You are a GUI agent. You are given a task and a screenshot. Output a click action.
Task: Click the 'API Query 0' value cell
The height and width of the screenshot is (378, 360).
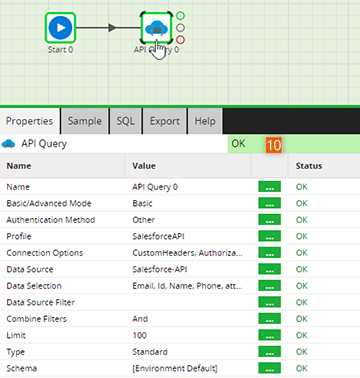(x=155, y=187)
